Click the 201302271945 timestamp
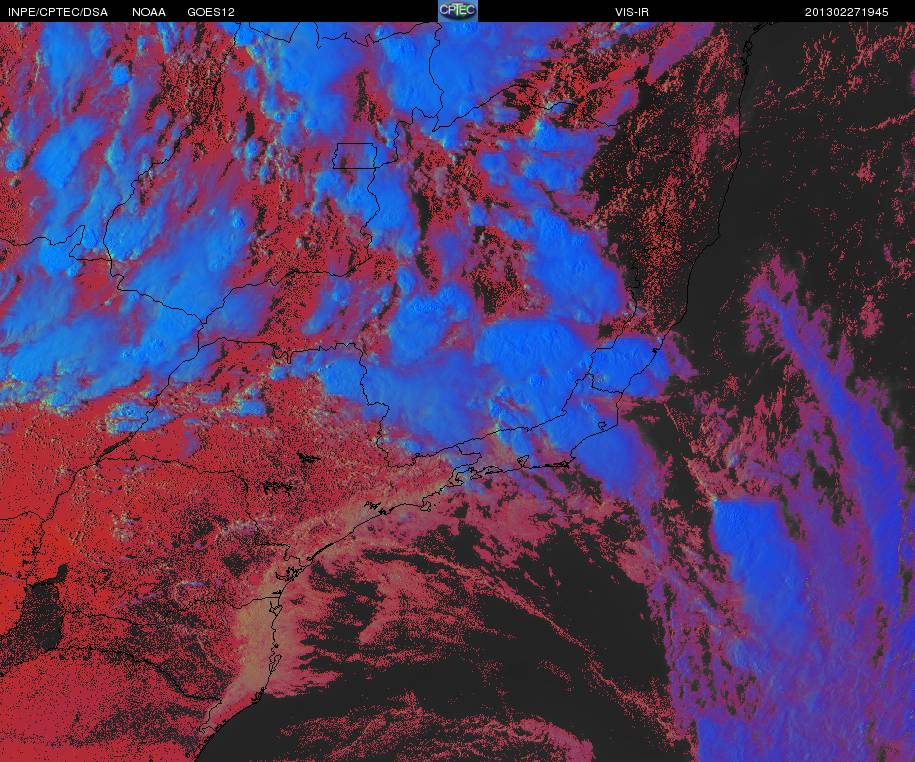Viewport: 915px width, 762px height. coord(847,12)
